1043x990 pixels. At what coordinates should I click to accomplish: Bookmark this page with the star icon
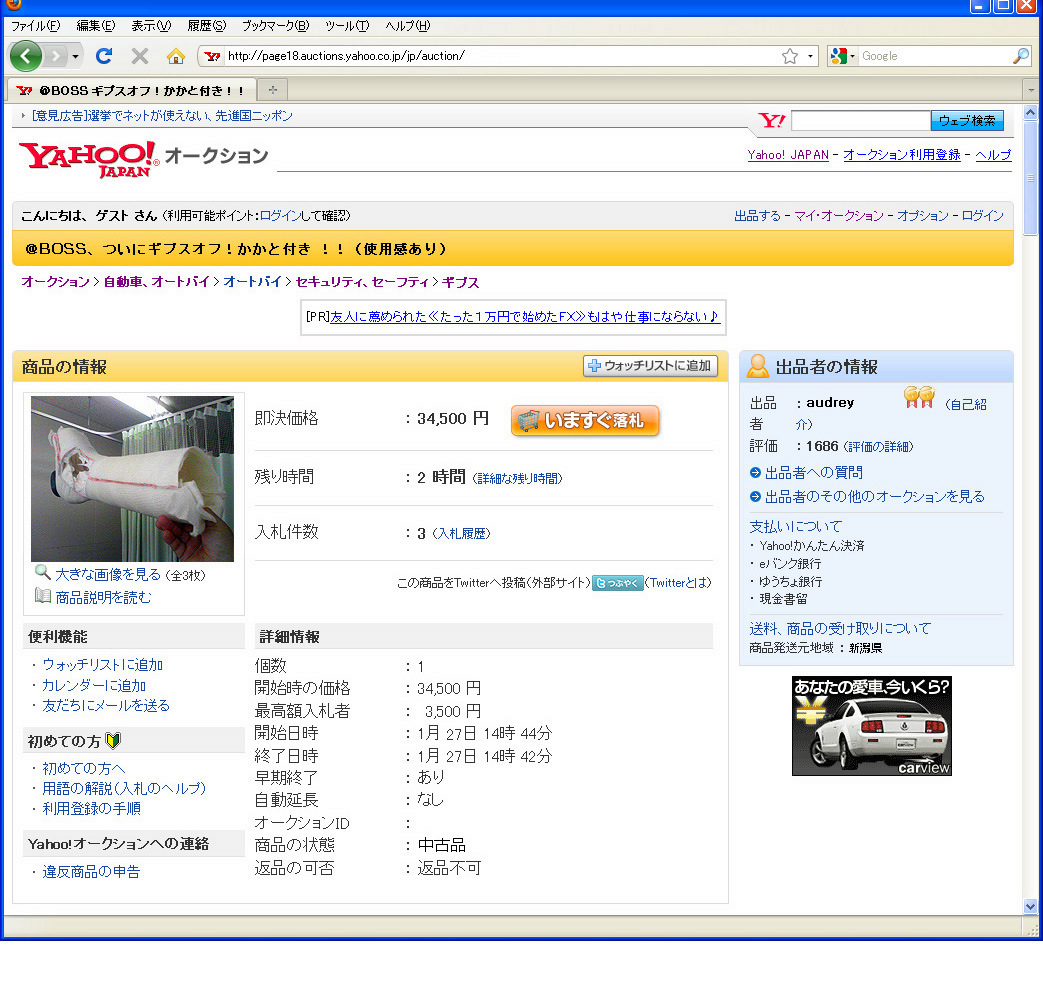[790, 56]
